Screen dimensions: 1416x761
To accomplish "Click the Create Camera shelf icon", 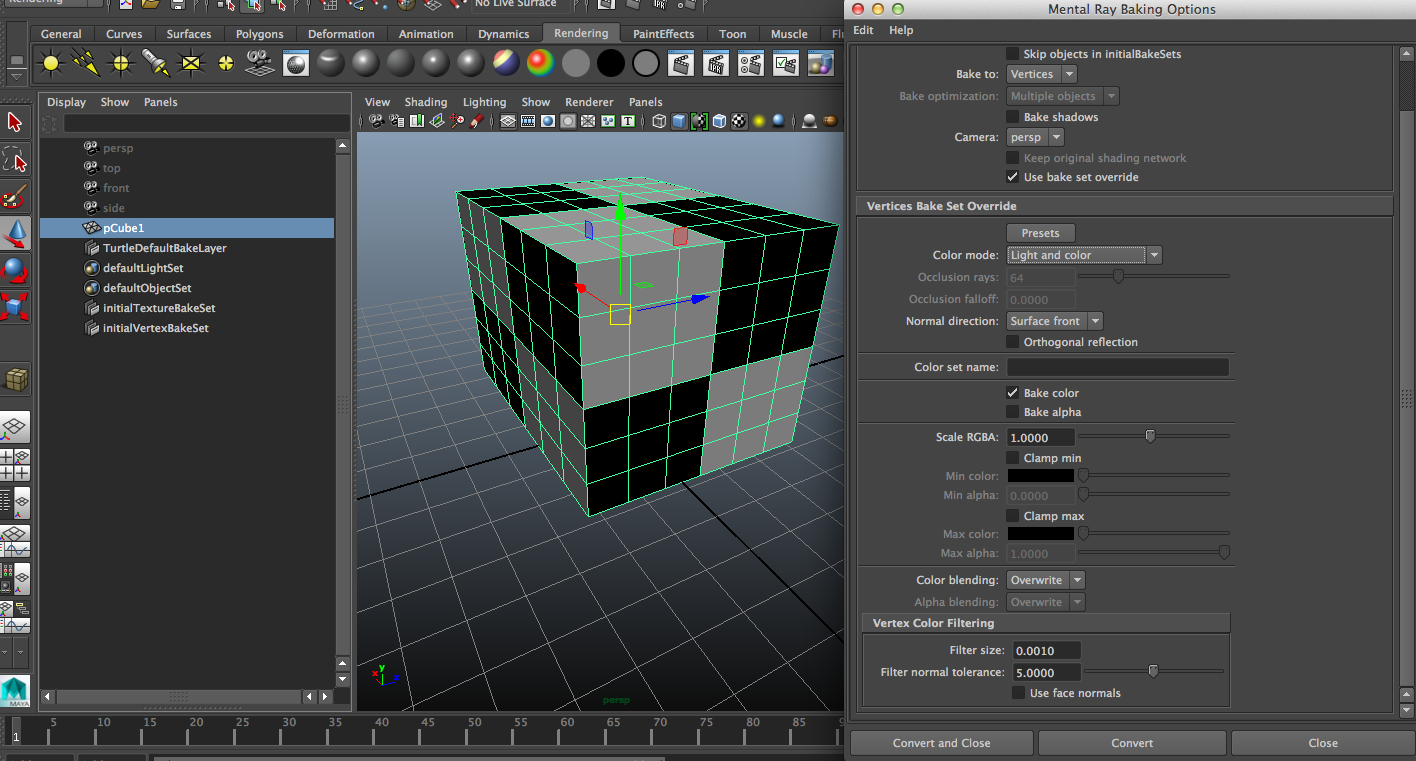I will [260, 64].
